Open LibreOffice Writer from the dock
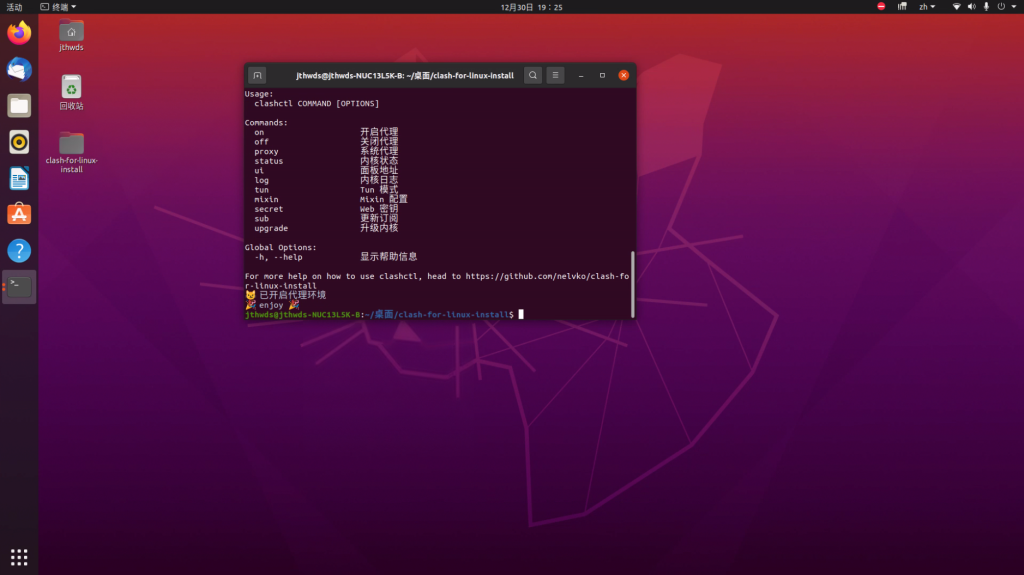1024x575 pixels. point(19,178)
